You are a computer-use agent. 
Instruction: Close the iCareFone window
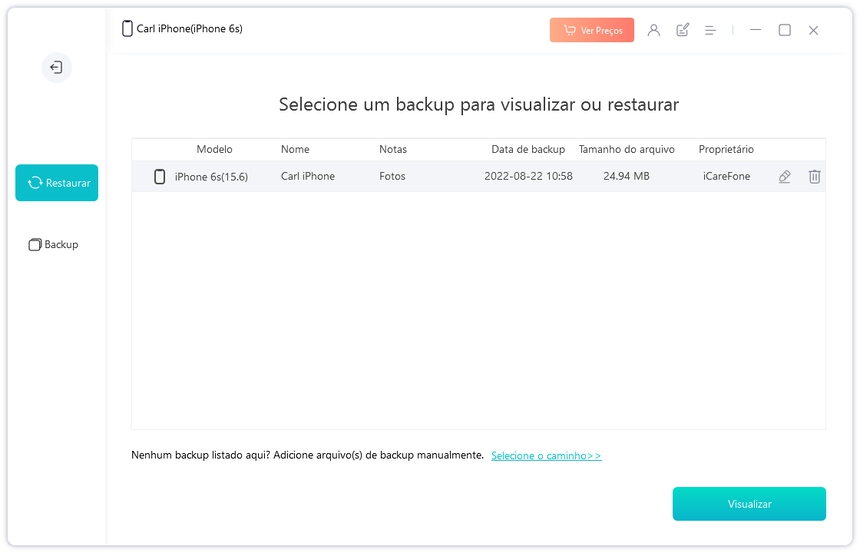point(813,30)
